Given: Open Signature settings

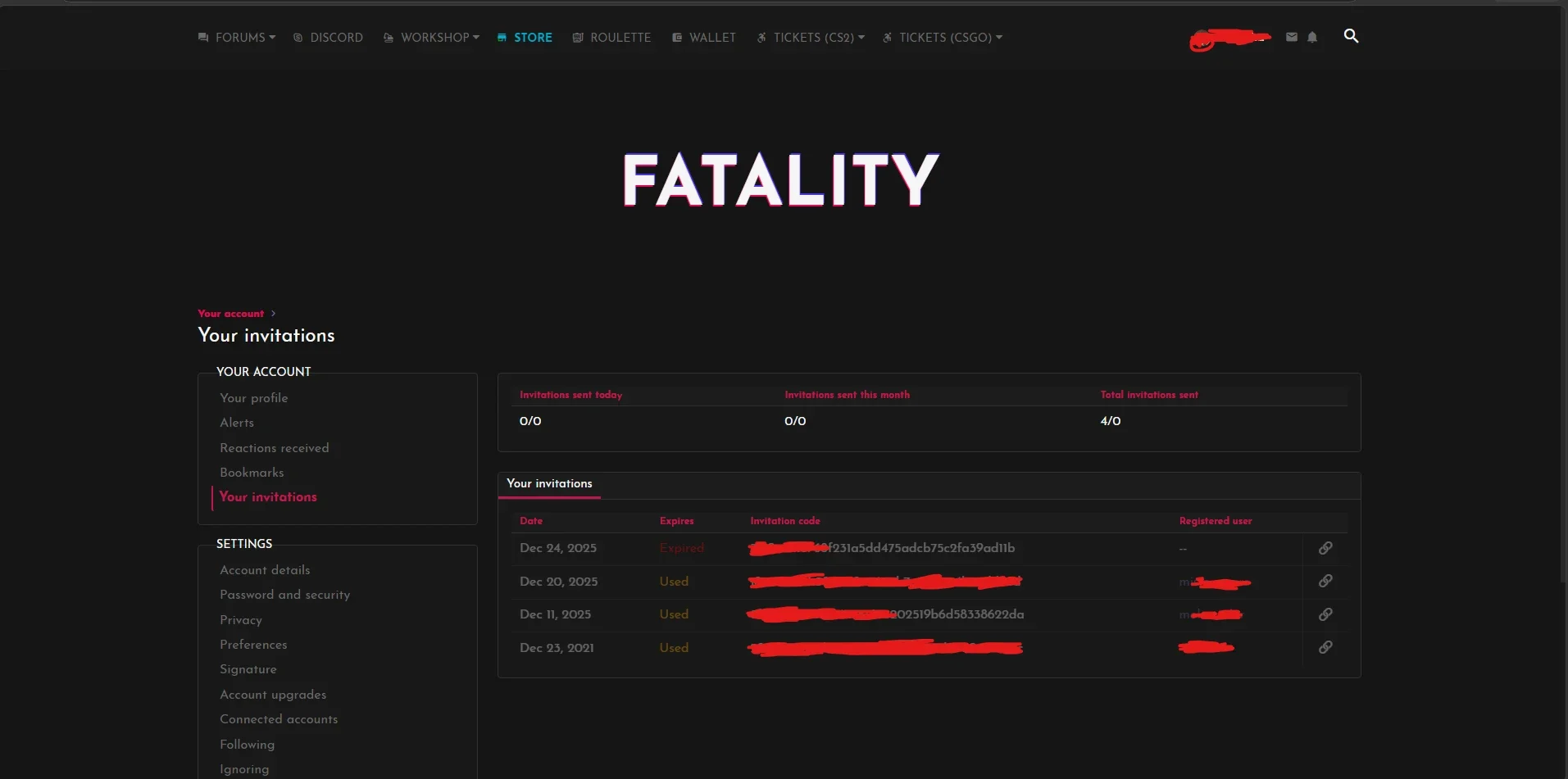Looking at the screenshot, I should pos(248,669).
